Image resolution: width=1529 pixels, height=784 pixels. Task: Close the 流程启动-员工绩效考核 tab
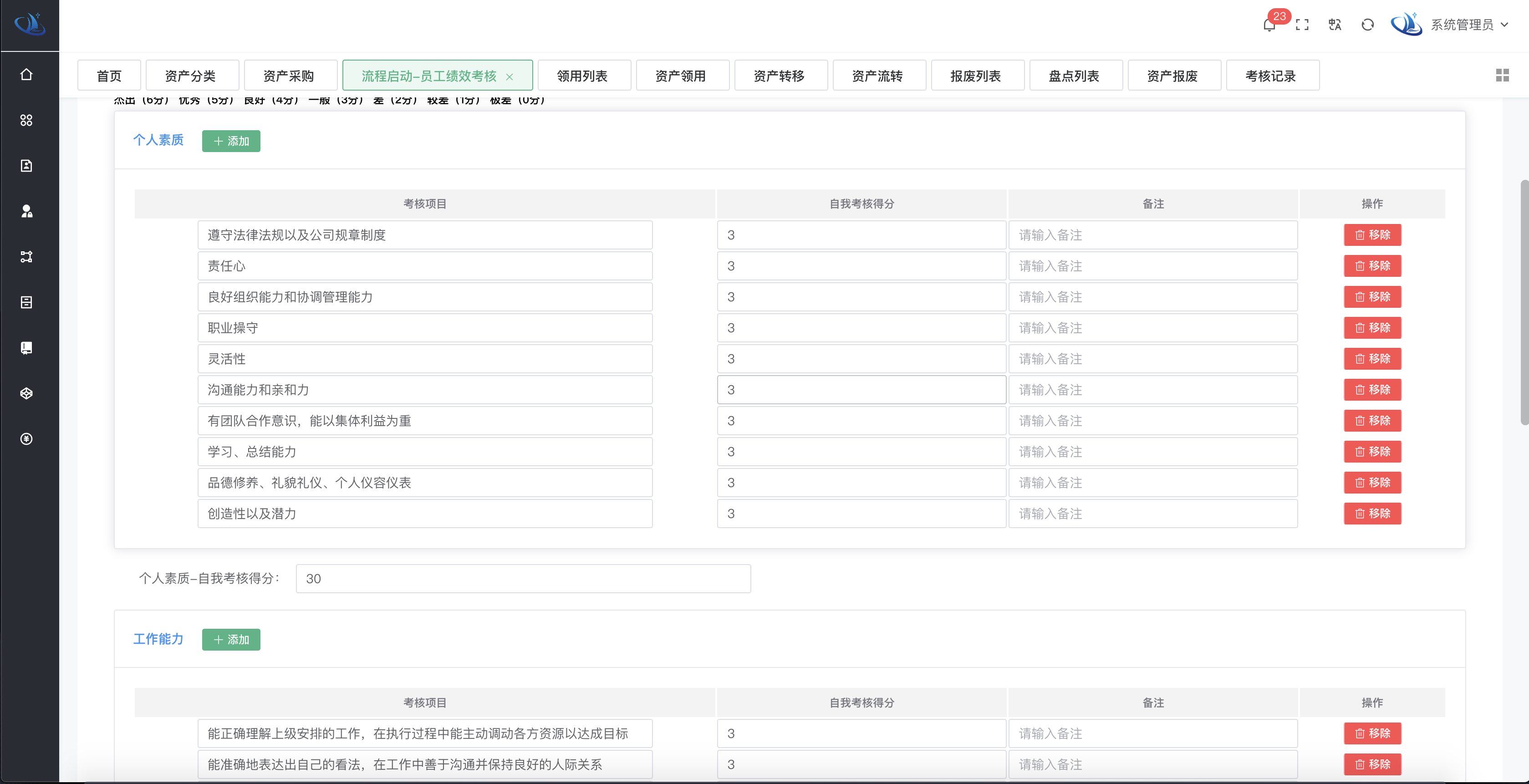point(509,76)
